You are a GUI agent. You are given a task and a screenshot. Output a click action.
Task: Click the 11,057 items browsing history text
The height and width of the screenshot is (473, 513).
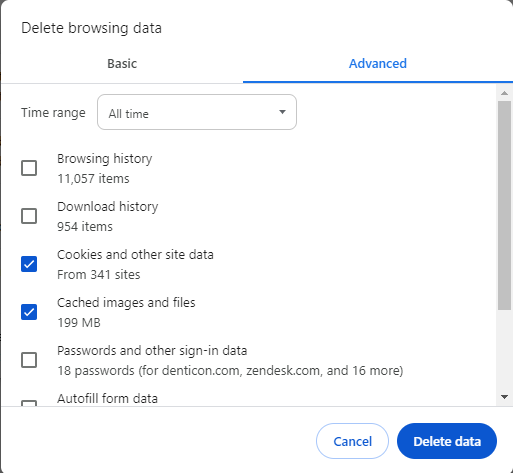pyautogui.click(x=93, y=179)
